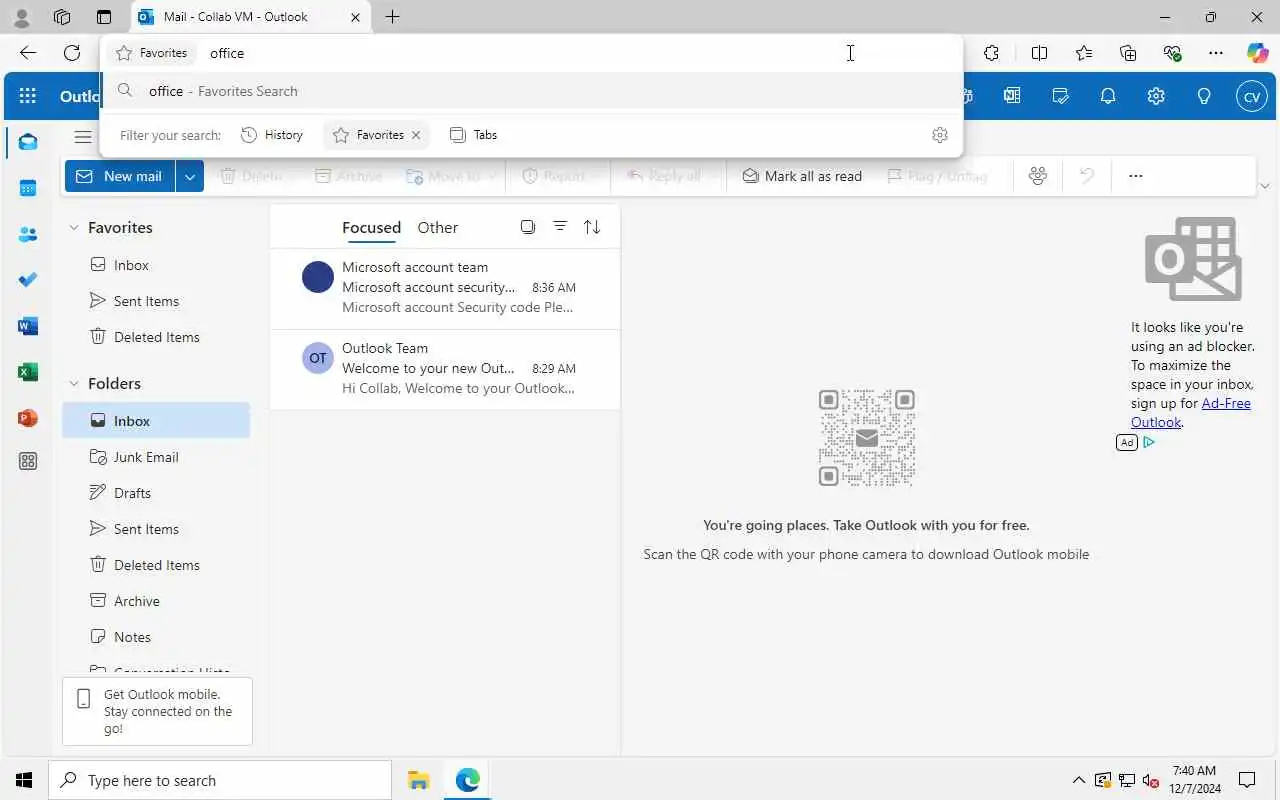Screen dimensions: 1280x800
Task: Refresh the page with reload button
Action: tap(72, 53)
